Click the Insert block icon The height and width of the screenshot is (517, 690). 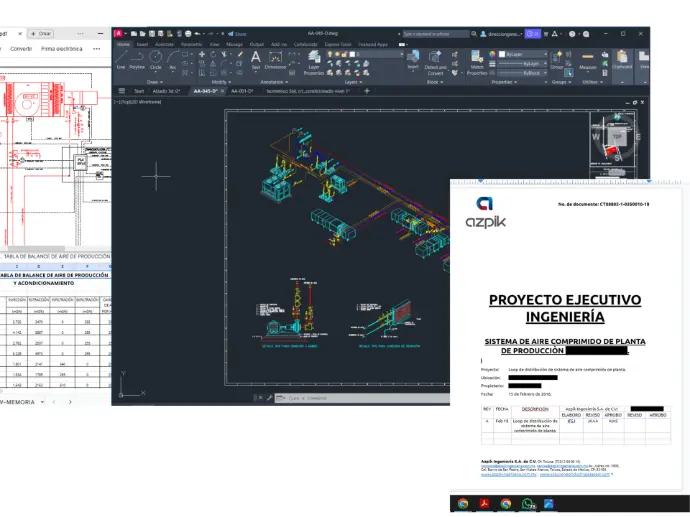412,59
